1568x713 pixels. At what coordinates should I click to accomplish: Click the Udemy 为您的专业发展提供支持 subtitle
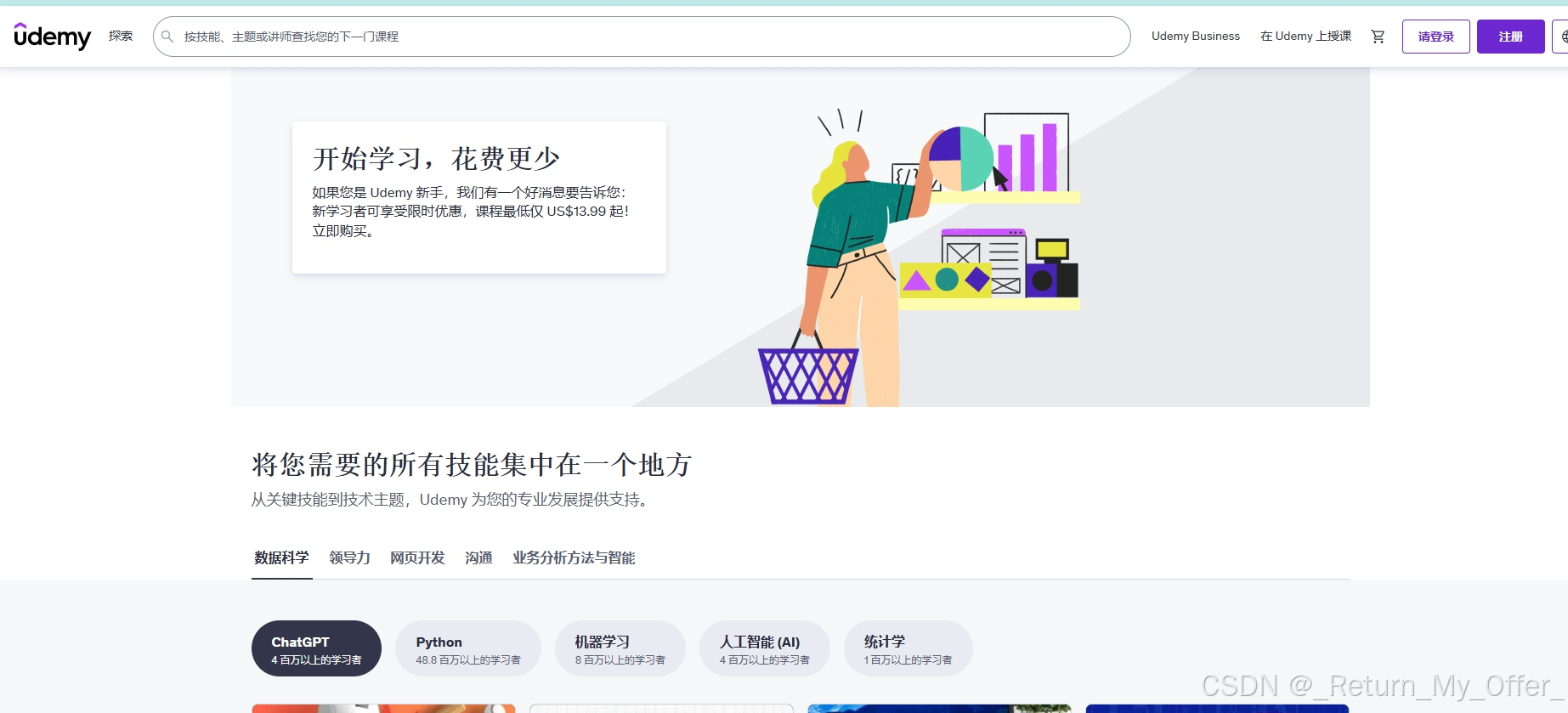click(451, 500)
